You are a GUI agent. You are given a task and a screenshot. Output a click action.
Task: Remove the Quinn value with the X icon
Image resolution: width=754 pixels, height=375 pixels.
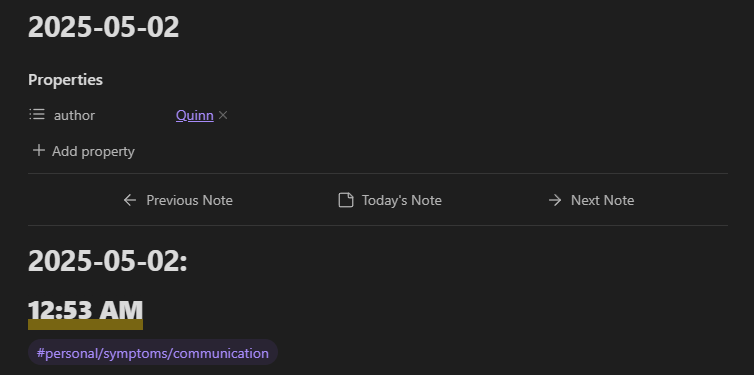coord(223,115)
